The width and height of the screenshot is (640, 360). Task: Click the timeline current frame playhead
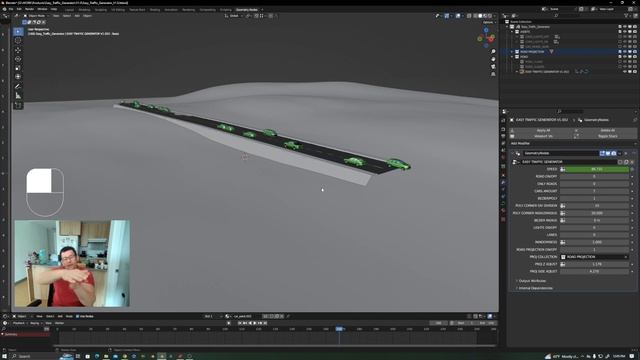[339, 329]
